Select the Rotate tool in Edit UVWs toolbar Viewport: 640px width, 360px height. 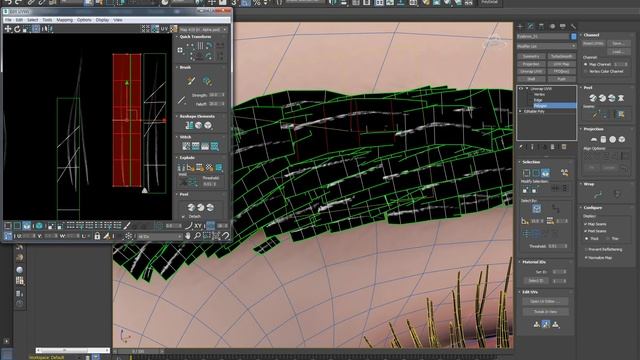tap(17, 29)
